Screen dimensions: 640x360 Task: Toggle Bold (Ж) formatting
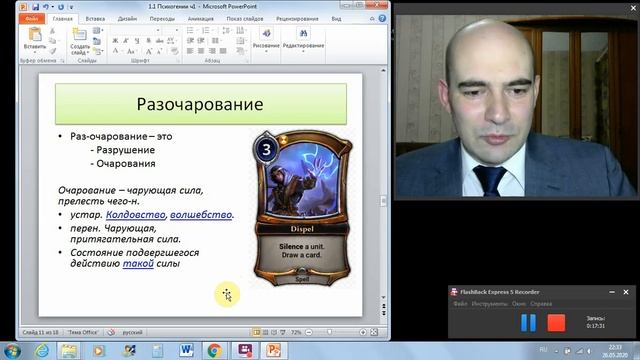[x=115, y=41]
